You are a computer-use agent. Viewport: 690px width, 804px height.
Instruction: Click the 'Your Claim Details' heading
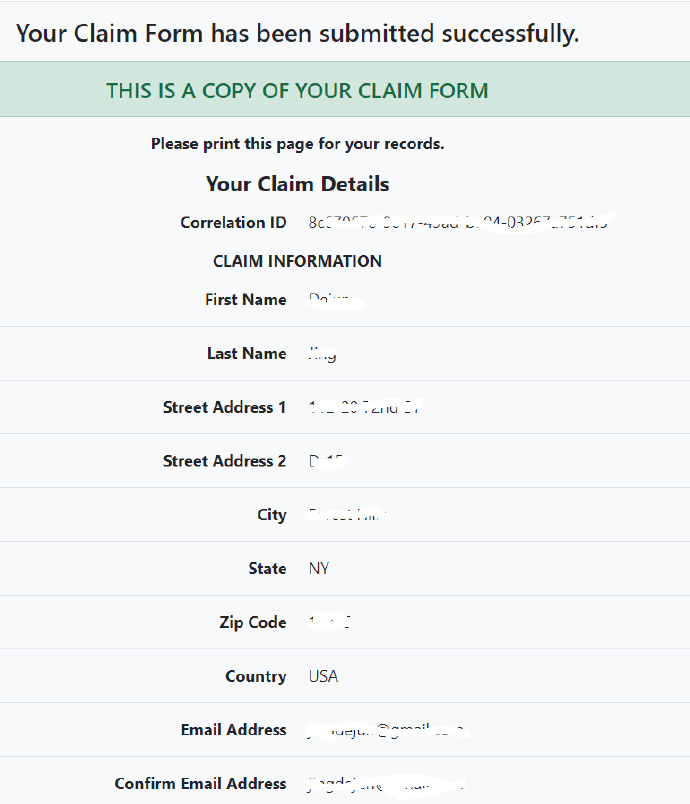[297, 184]
